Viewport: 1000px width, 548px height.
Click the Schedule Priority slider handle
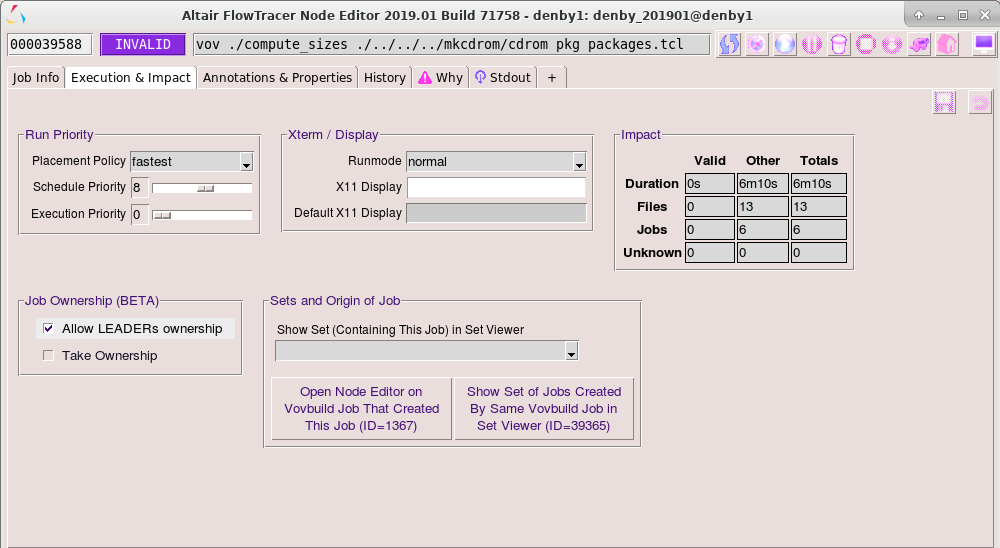point(205,189)
